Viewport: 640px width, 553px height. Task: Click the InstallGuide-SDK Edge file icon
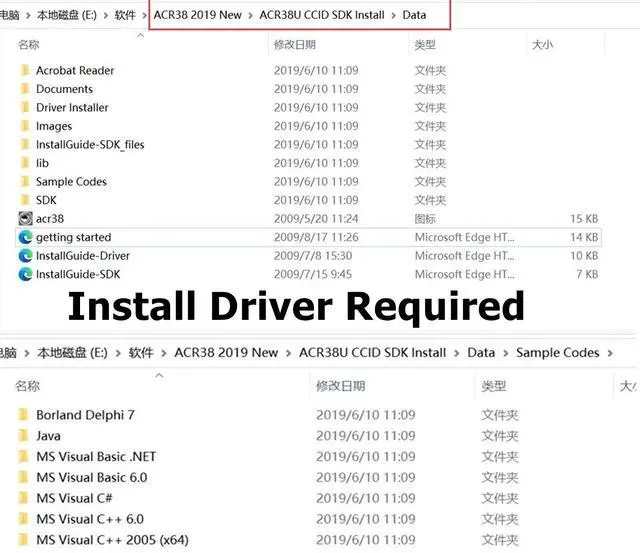pyautogui.click(x=25, y=274)
